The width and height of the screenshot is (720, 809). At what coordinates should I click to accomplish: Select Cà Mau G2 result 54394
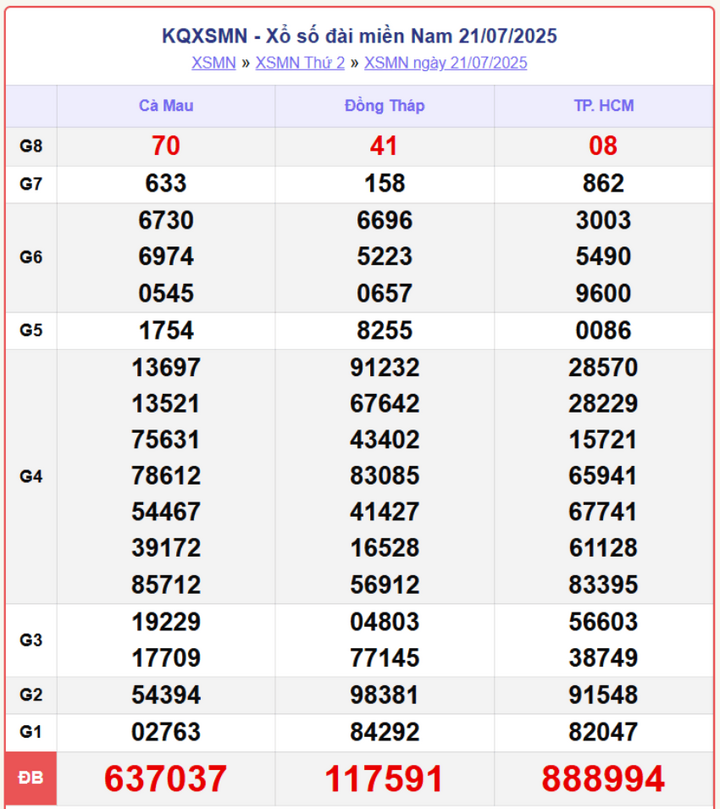tap(166, 695)
